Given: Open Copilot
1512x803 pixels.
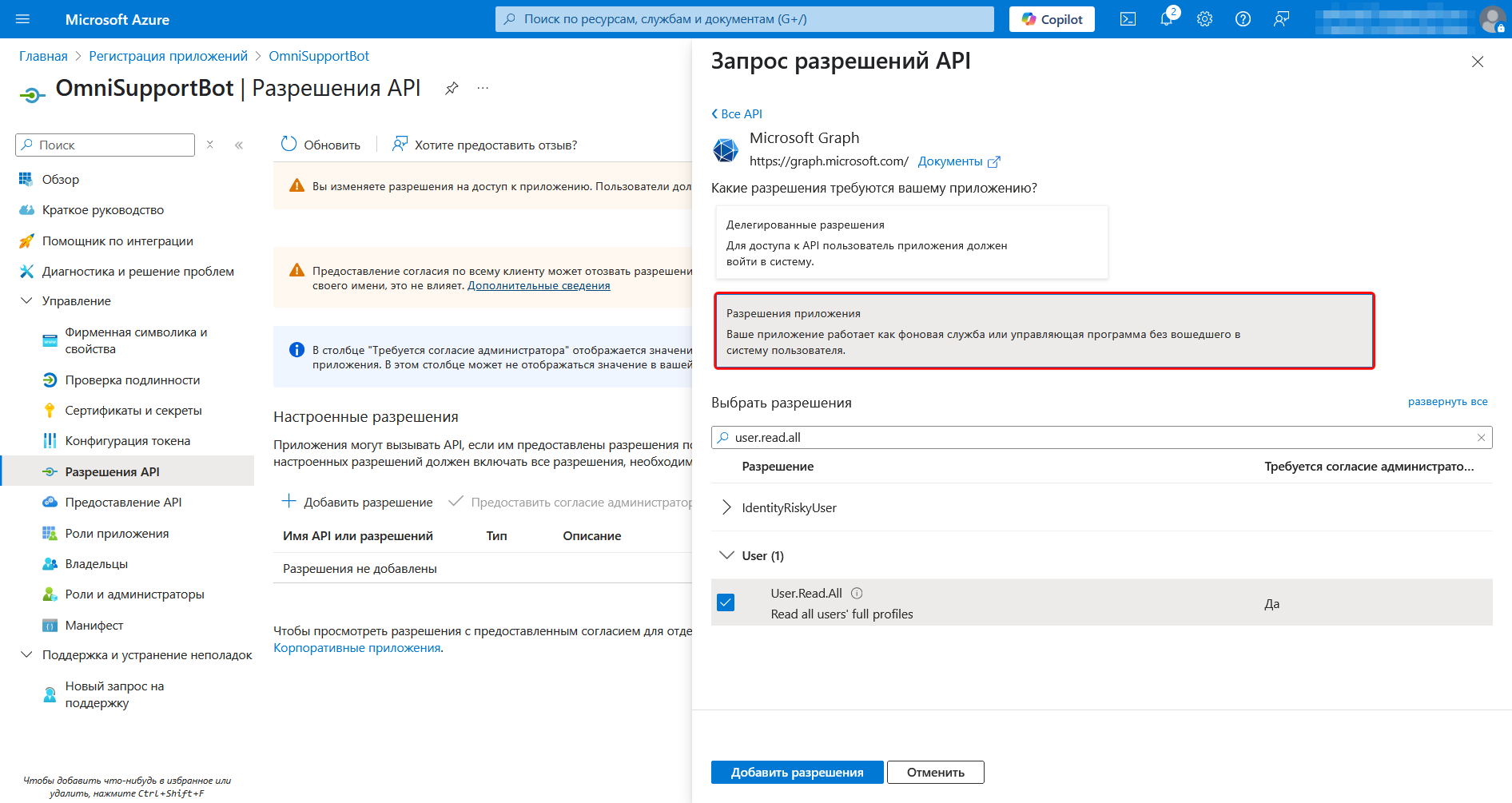Looking at the screenshot, I should [1052, 19].
